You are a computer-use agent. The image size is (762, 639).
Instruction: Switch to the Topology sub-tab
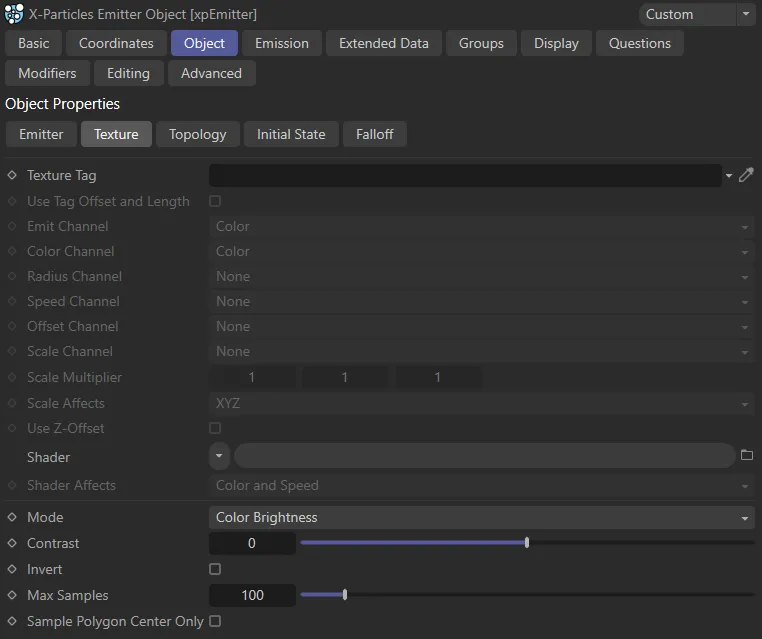198,134
